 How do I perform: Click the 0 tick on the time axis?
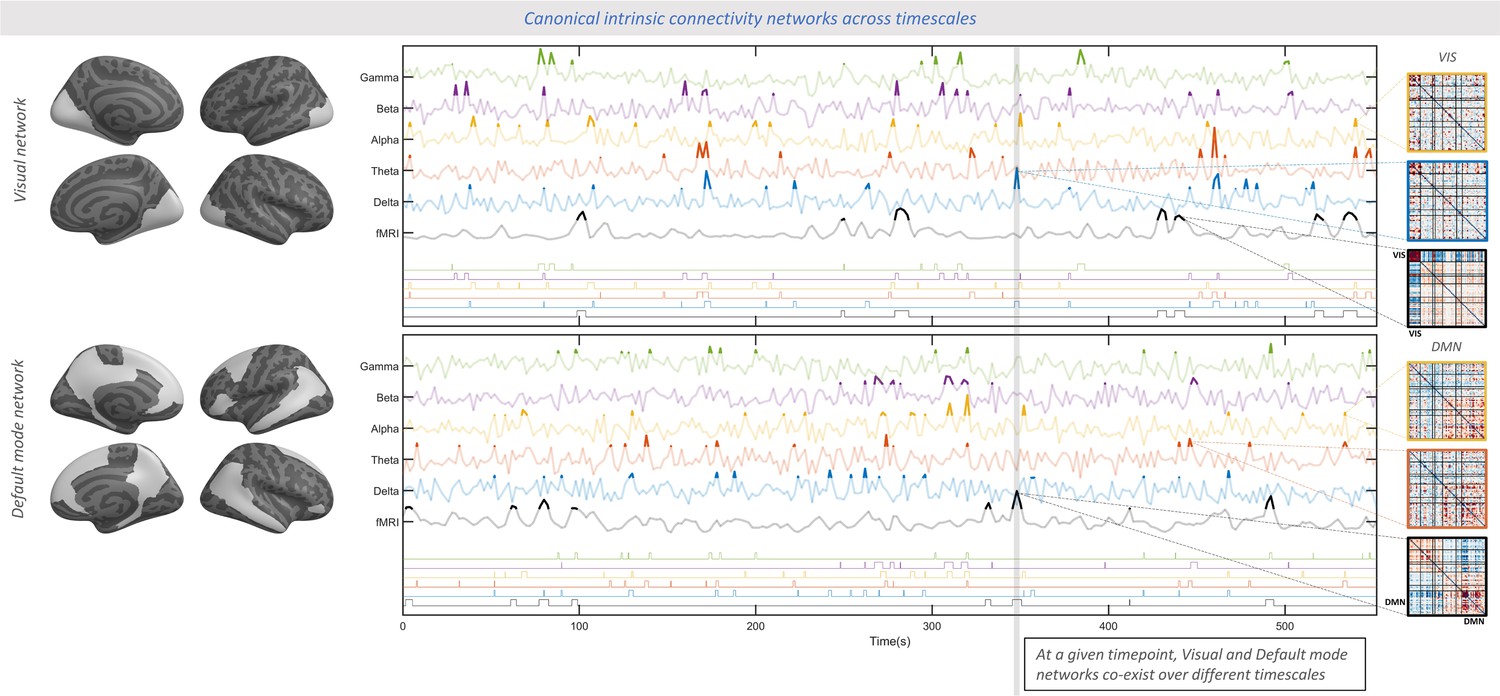coord(402,626)
